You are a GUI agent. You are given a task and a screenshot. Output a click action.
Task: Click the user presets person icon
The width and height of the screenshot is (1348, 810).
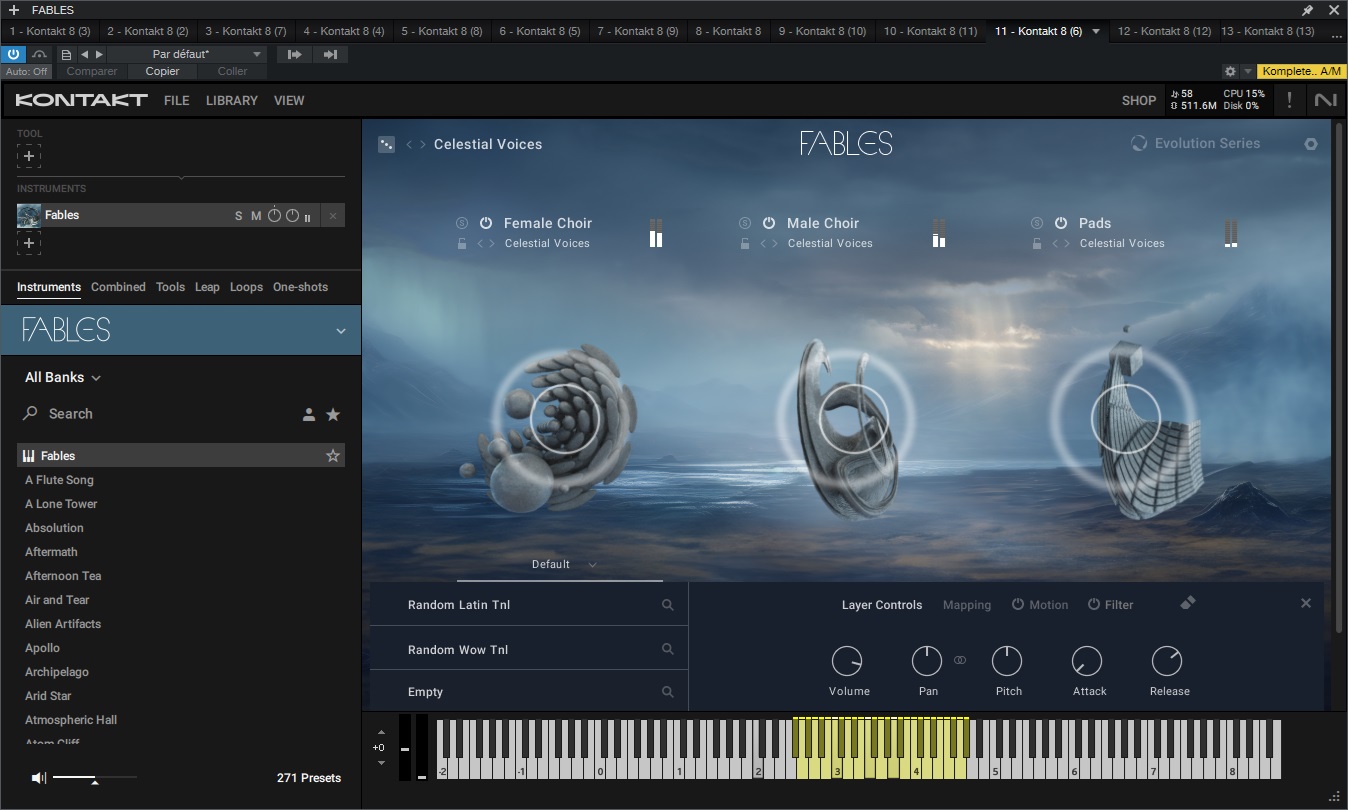(x=309, y=414)
